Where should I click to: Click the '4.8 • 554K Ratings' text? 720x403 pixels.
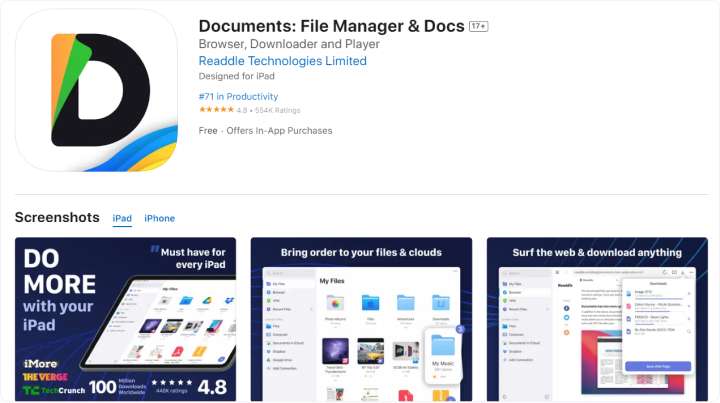(268, 110)
